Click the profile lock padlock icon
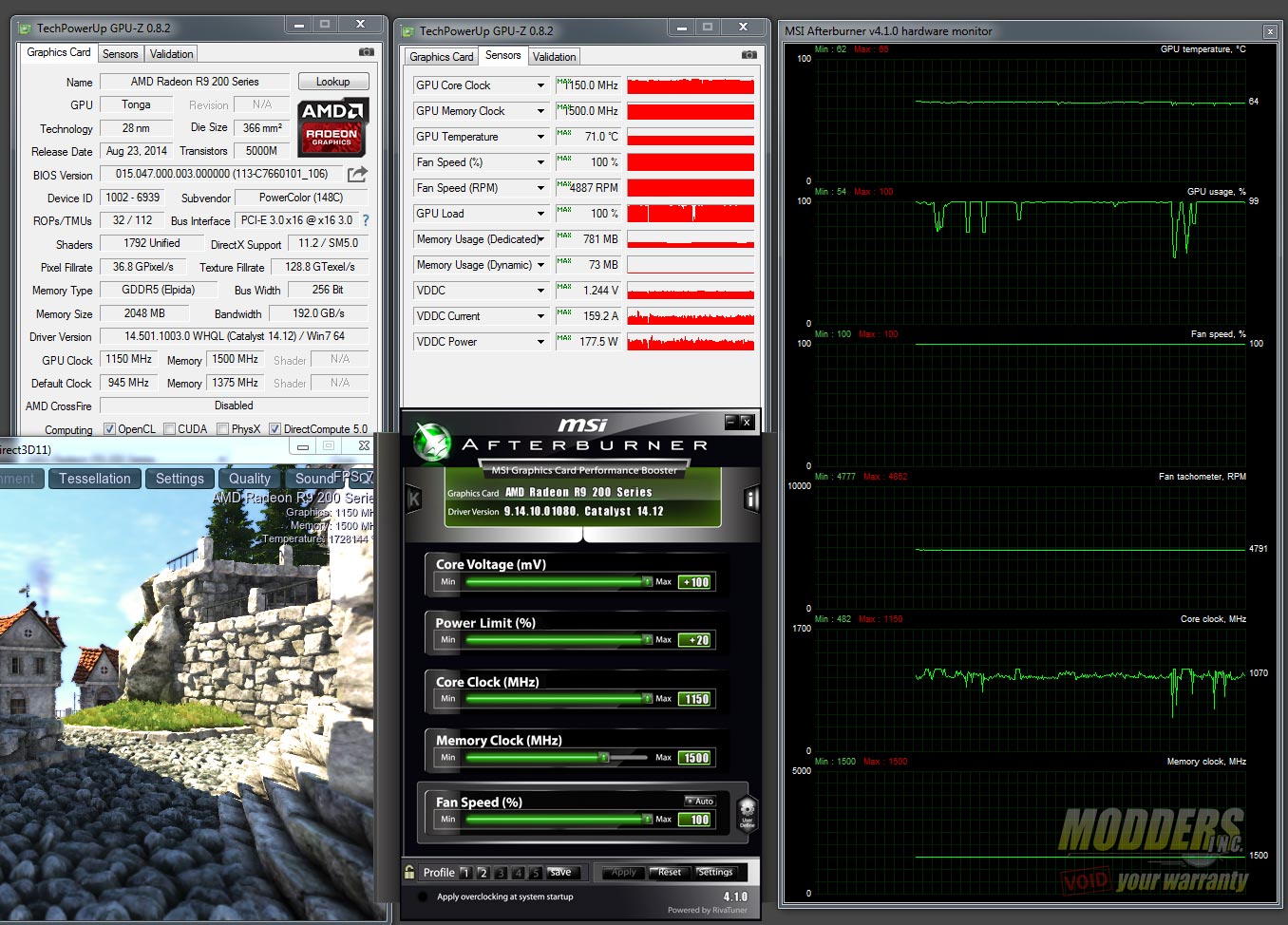 point(409,872)
